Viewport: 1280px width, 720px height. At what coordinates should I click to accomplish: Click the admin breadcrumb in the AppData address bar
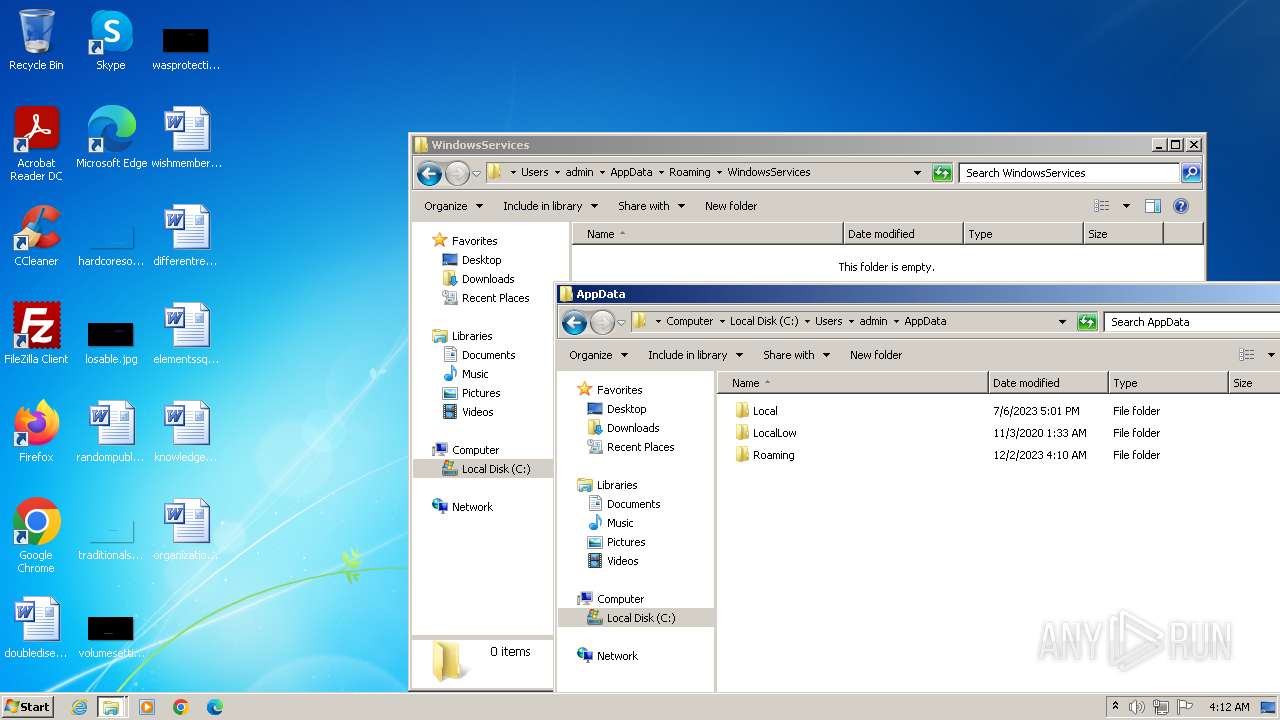[x=873, y=322]
